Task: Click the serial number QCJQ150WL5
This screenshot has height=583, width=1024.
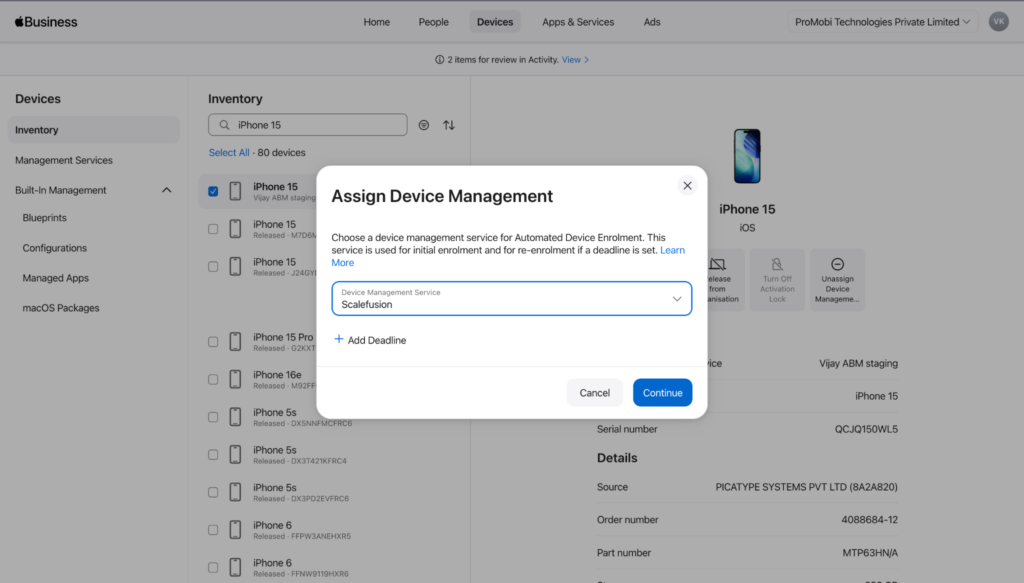Action: [x=866, y=429]
